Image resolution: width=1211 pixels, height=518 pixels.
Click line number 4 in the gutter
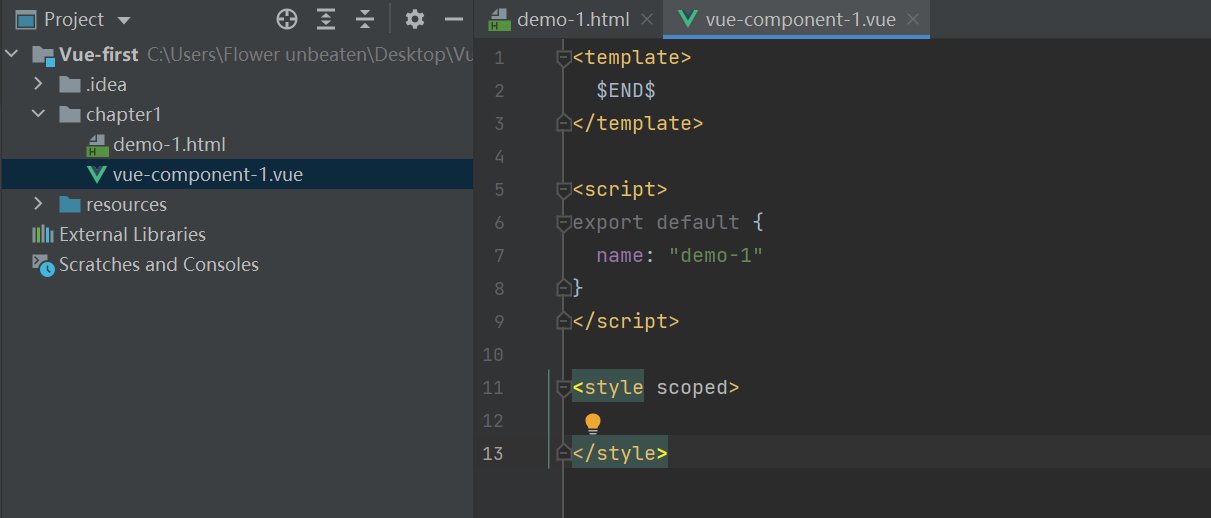[499, 156]
